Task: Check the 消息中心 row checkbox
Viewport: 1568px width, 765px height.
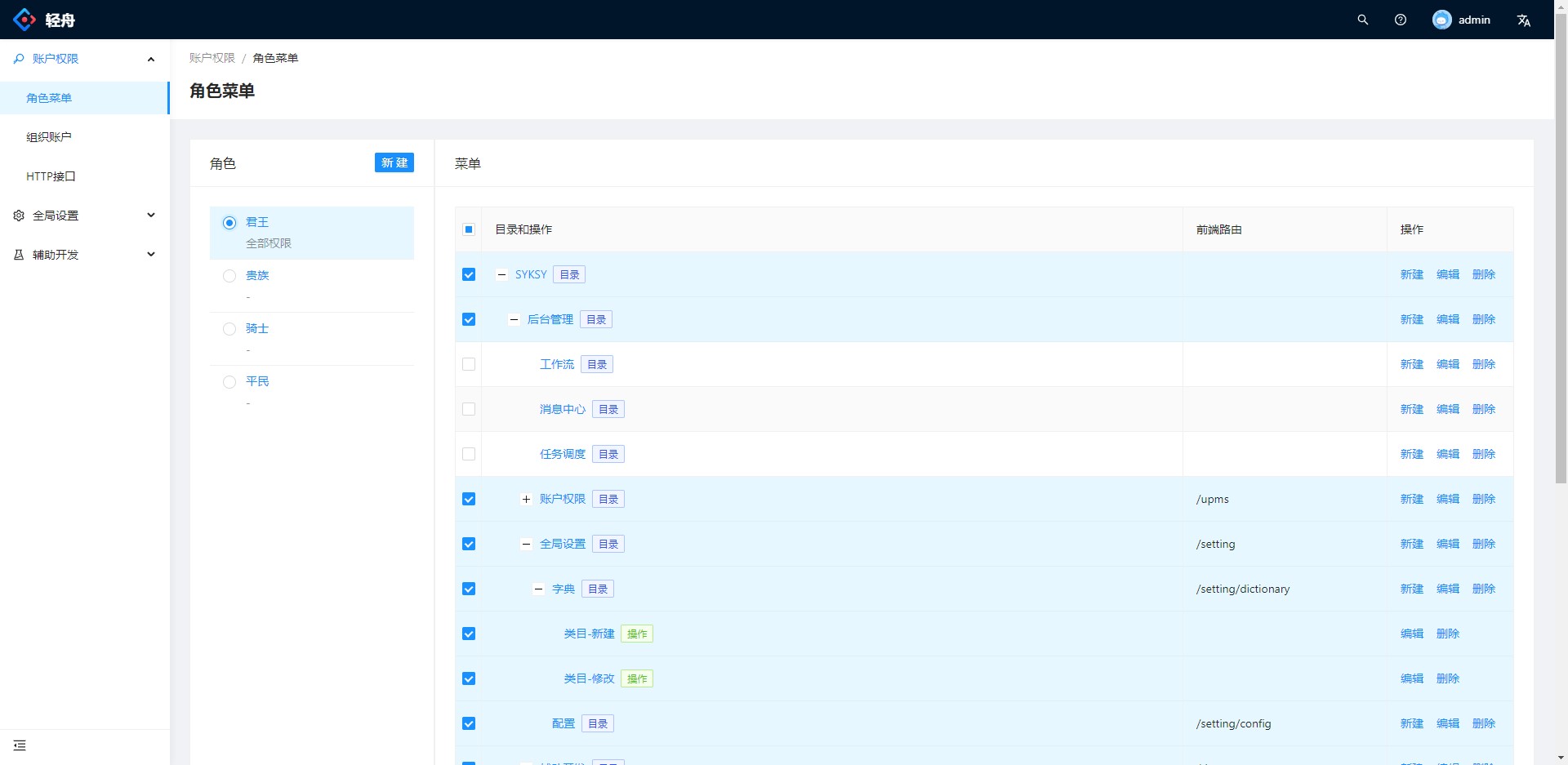Action: coord(469,409)
